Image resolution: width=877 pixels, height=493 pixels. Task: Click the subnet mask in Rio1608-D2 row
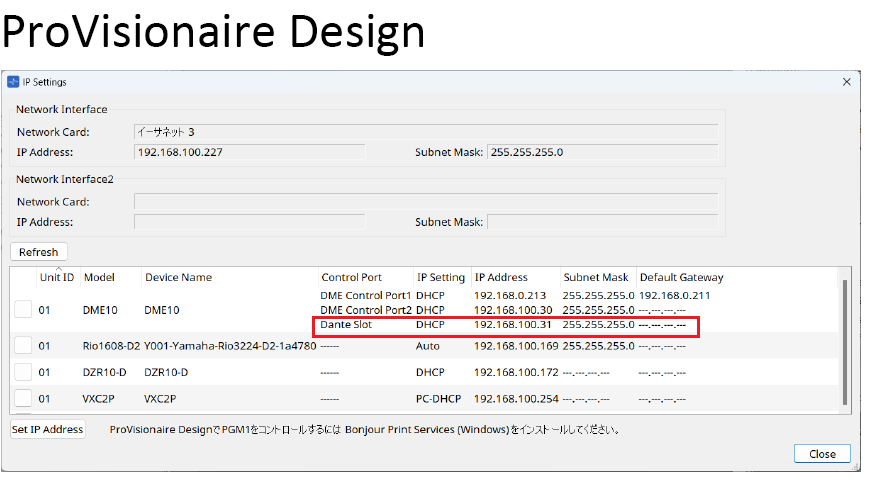pos(598,346)
